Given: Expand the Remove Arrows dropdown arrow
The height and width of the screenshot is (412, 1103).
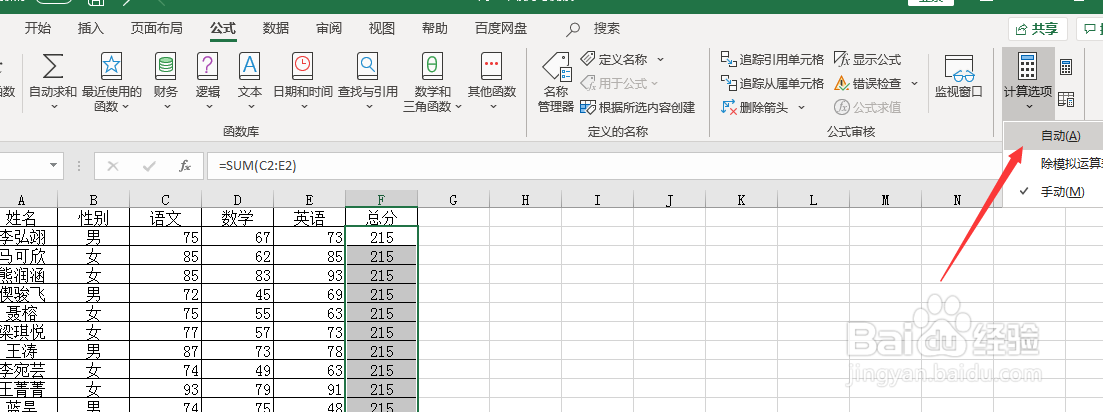Looking at the screenshot, I should (x=801, y=108).
